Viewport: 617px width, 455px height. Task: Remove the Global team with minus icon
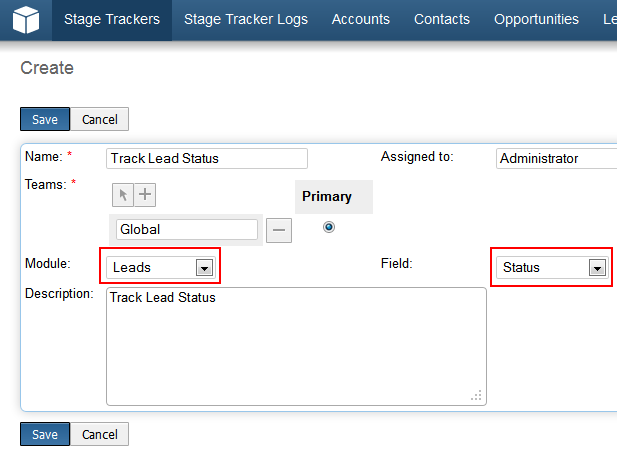click(280, 229)
